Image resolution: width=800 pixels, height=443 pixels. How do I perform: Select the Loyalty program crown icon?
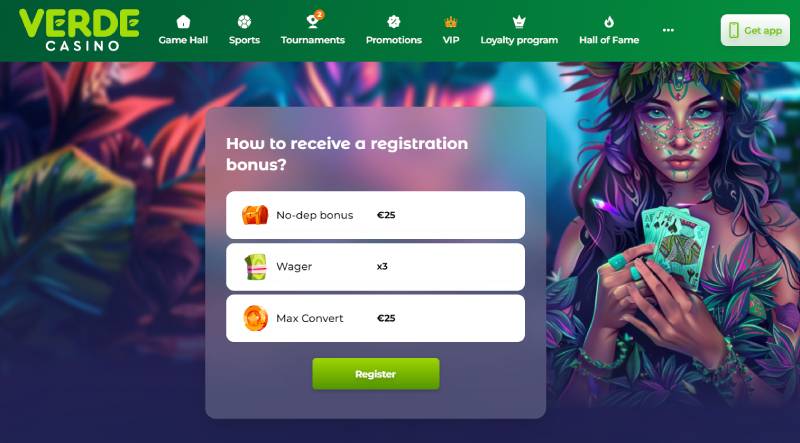click(519, 21)
